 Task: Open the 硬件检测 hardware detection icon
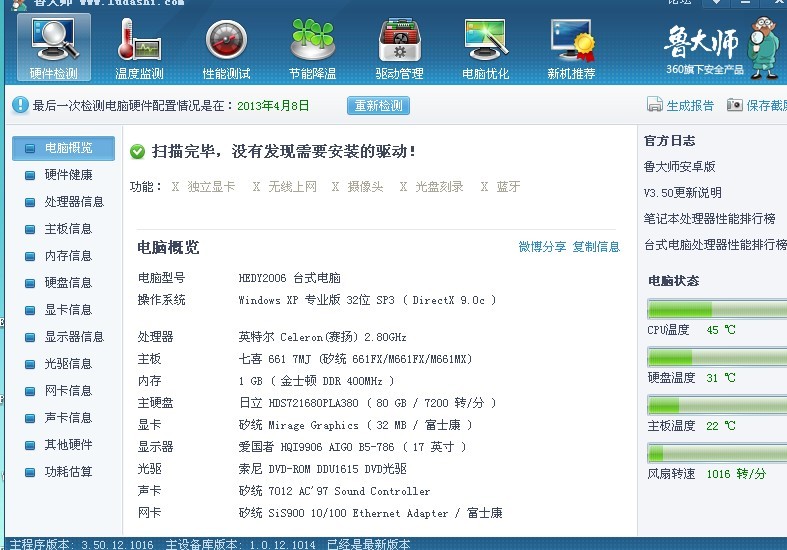point(54,40)
